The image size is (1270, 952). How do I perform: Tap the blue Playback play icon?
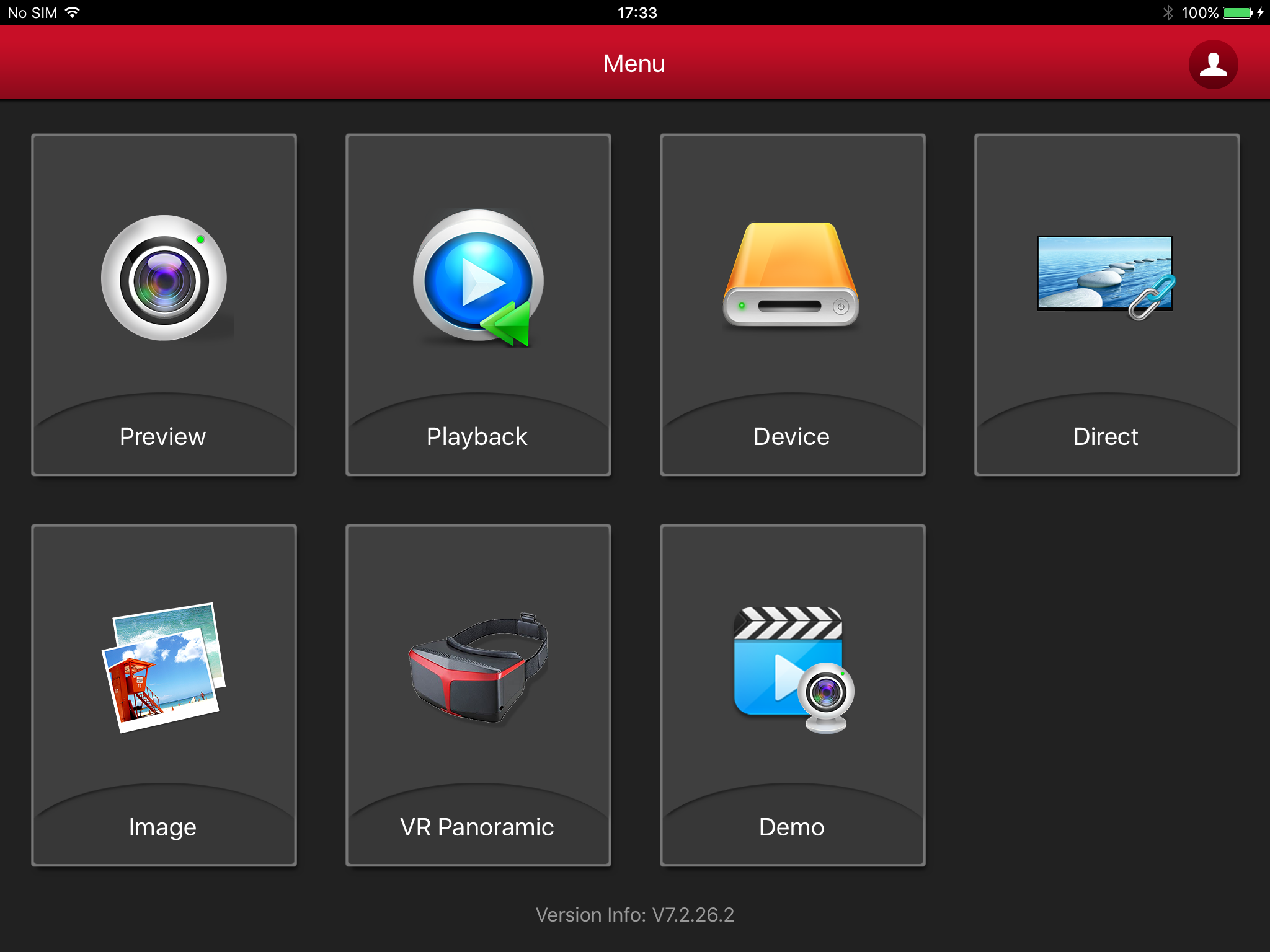point(478,278)
